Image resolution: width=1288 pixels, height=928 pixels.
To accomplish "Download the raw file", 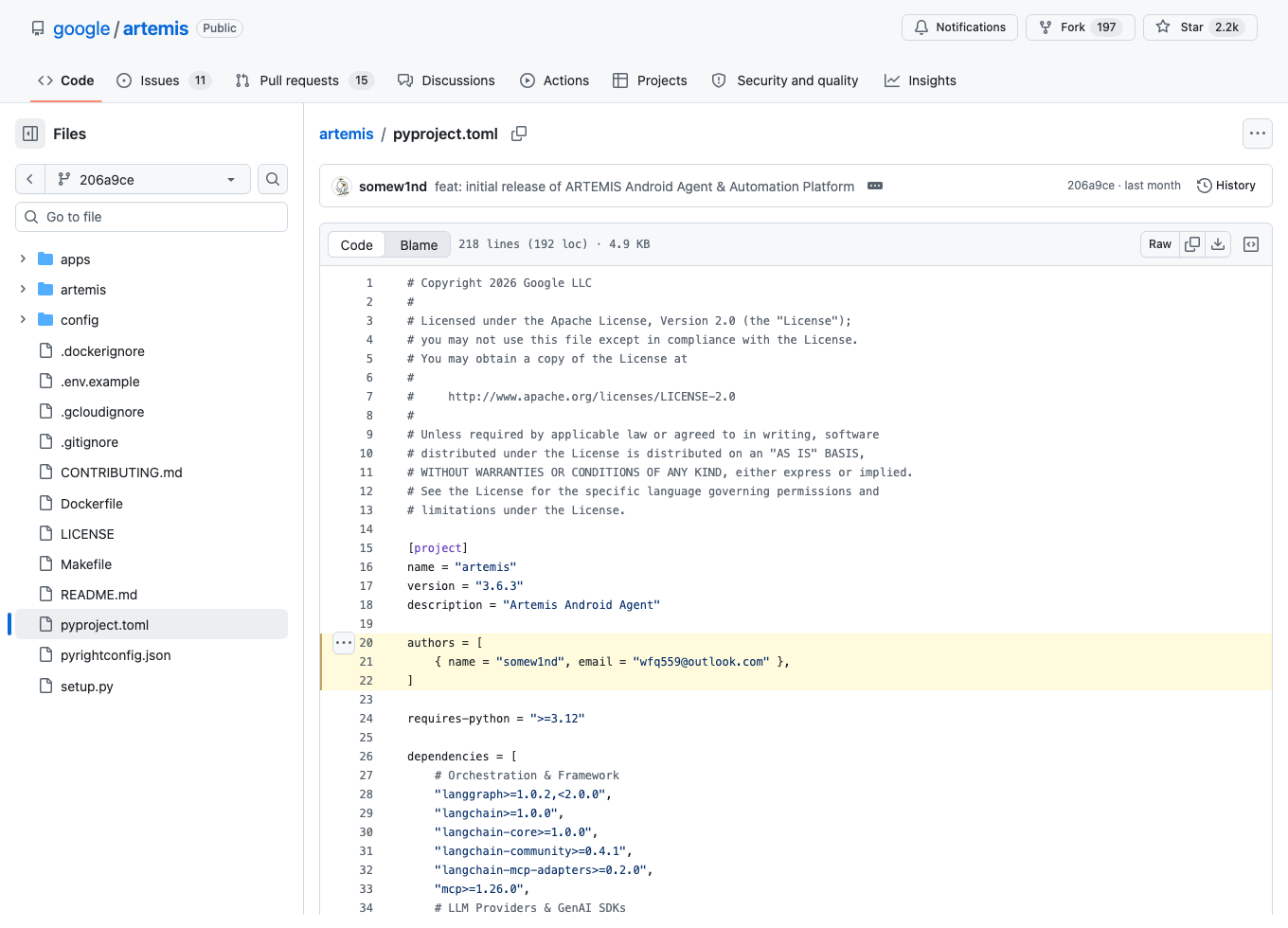I will pyautogui.click(x=1218, y=244).
